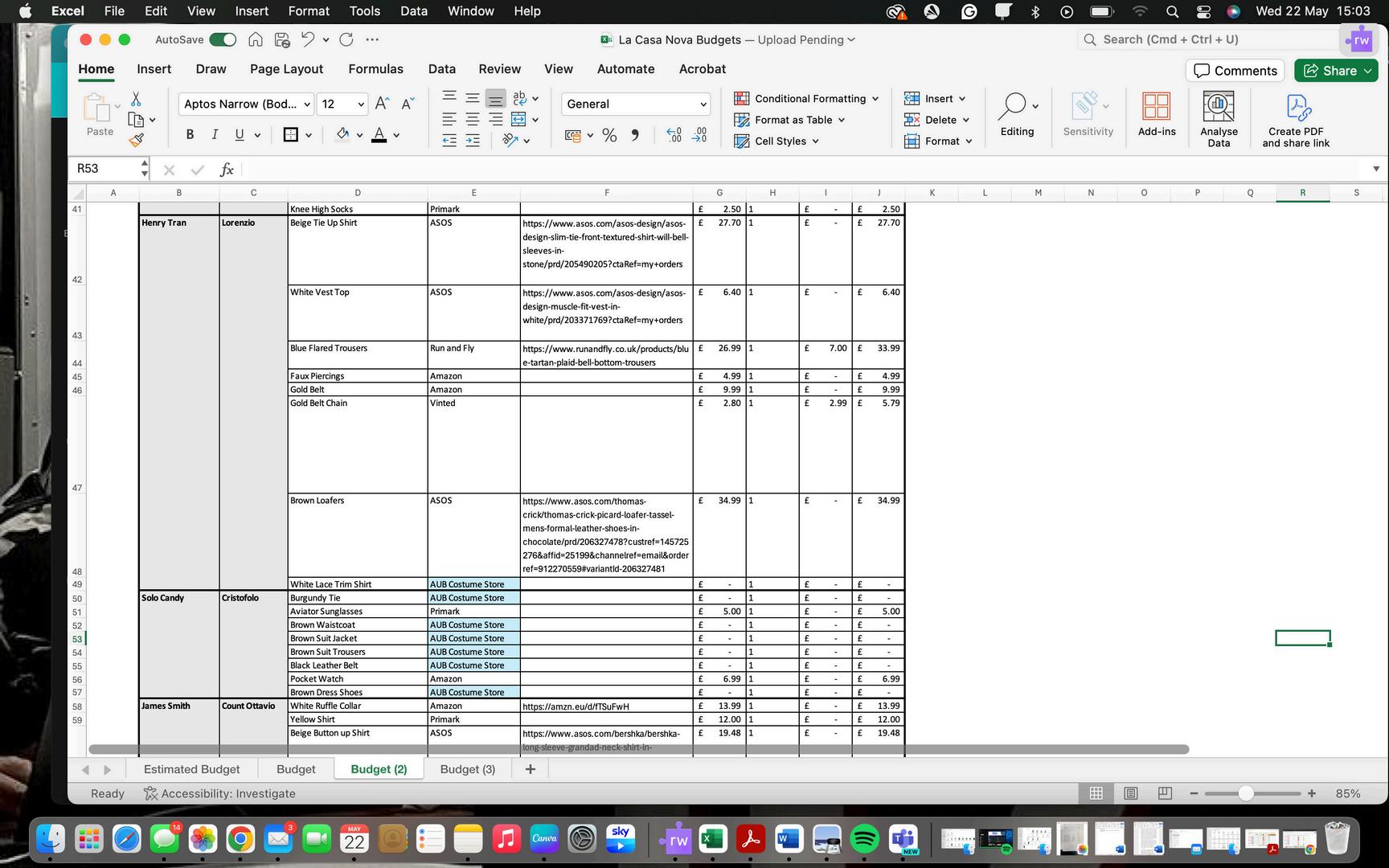Viewport: 1389px width, 868px height.
Task: Click the Analyse Data icon
Action: [1219, 118]
